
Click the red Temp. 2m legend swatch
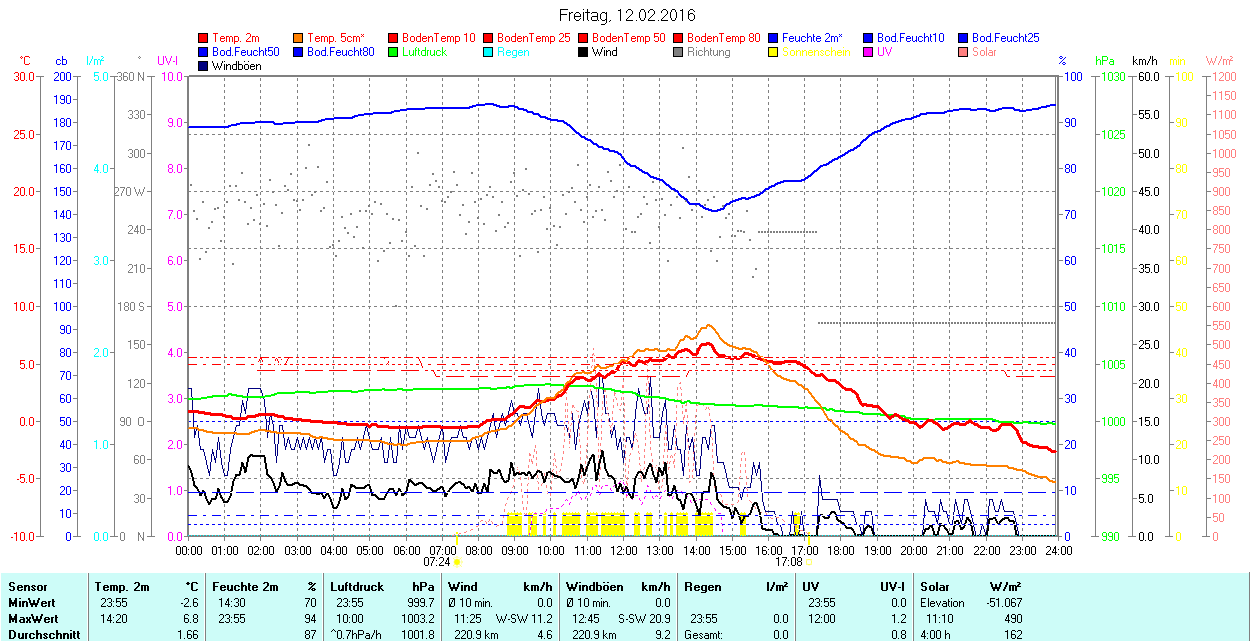tap(203, 37)
